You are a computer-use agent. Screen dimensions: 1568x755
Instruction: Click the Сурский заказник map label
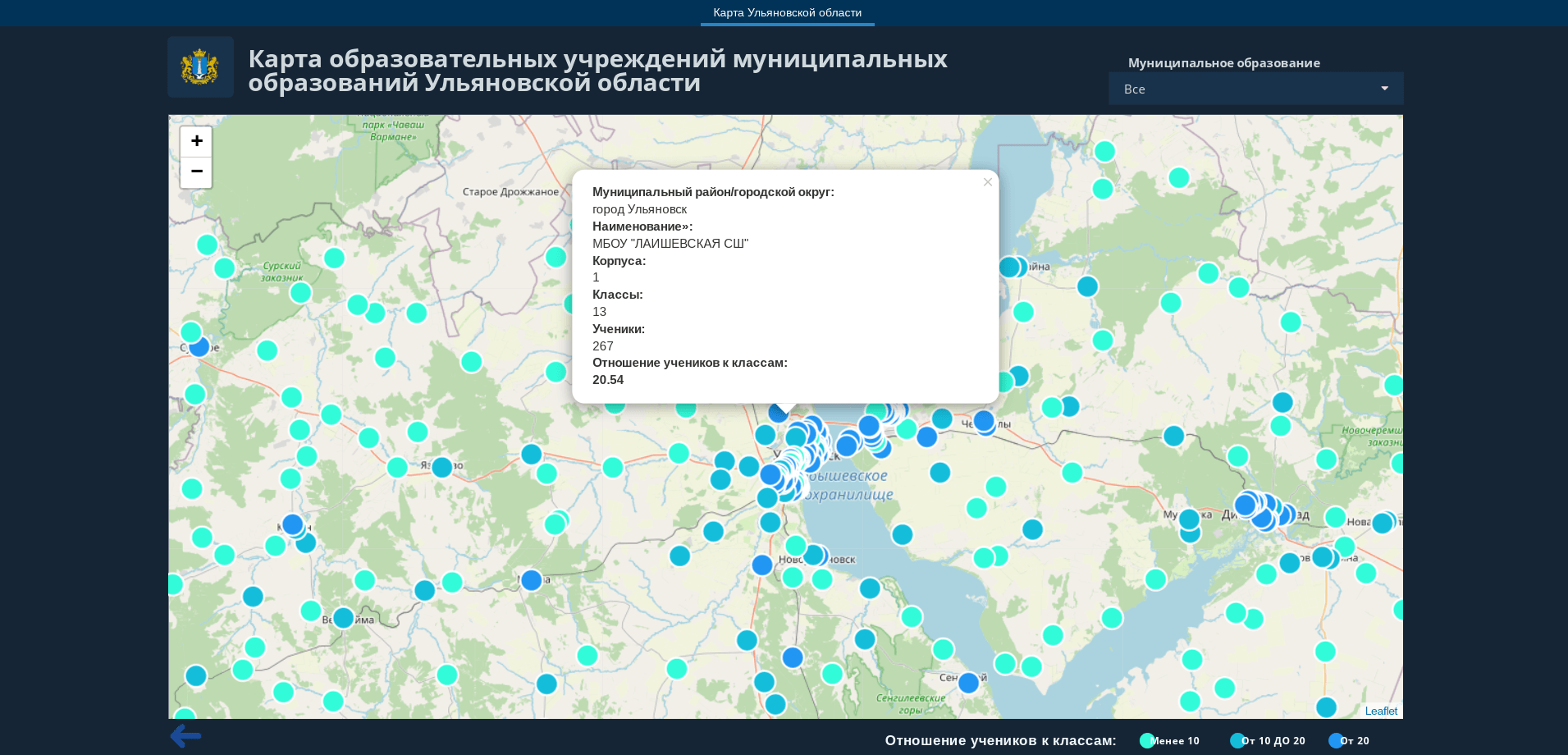(282, 272)
